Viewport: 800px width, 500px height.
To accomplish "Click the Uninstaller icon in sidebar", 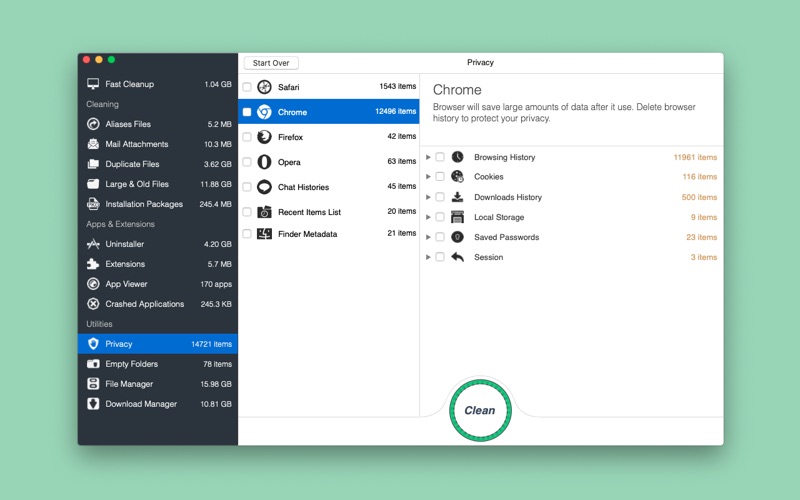I will (x=93, y=244).
